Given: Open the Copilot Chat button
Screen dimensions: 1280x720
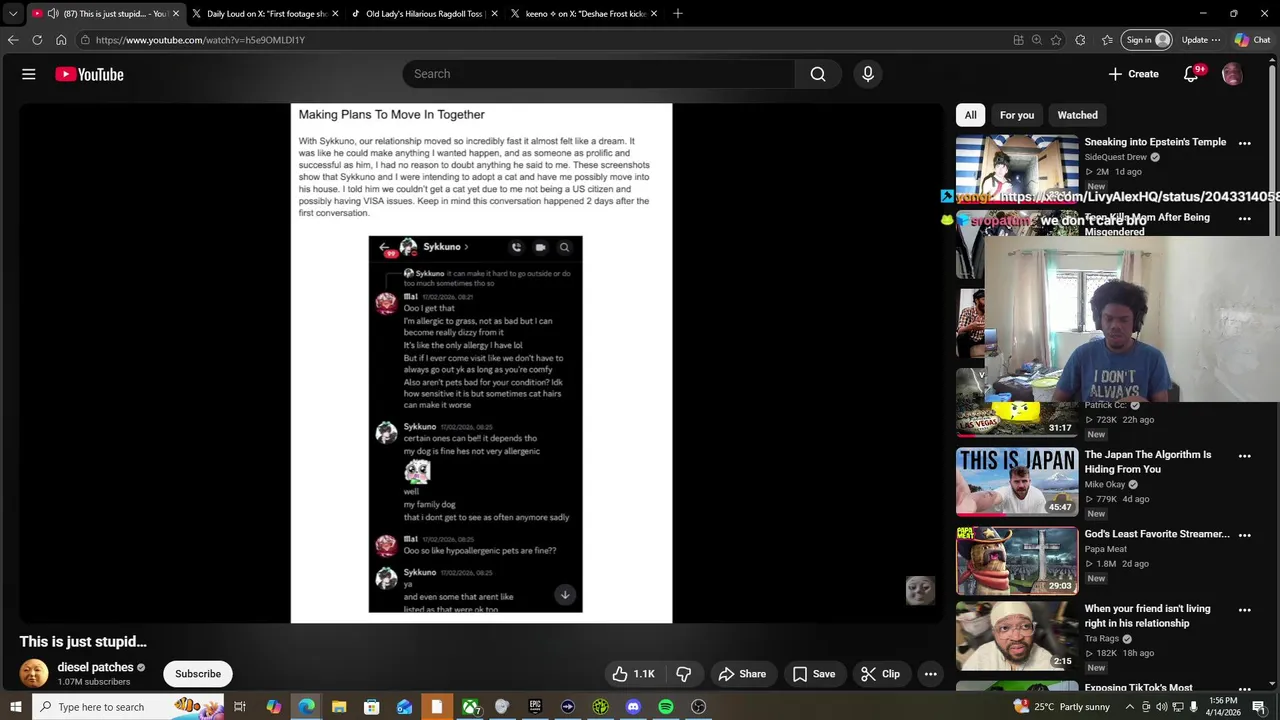Looking at the screenshot, I should [1252, 40].
